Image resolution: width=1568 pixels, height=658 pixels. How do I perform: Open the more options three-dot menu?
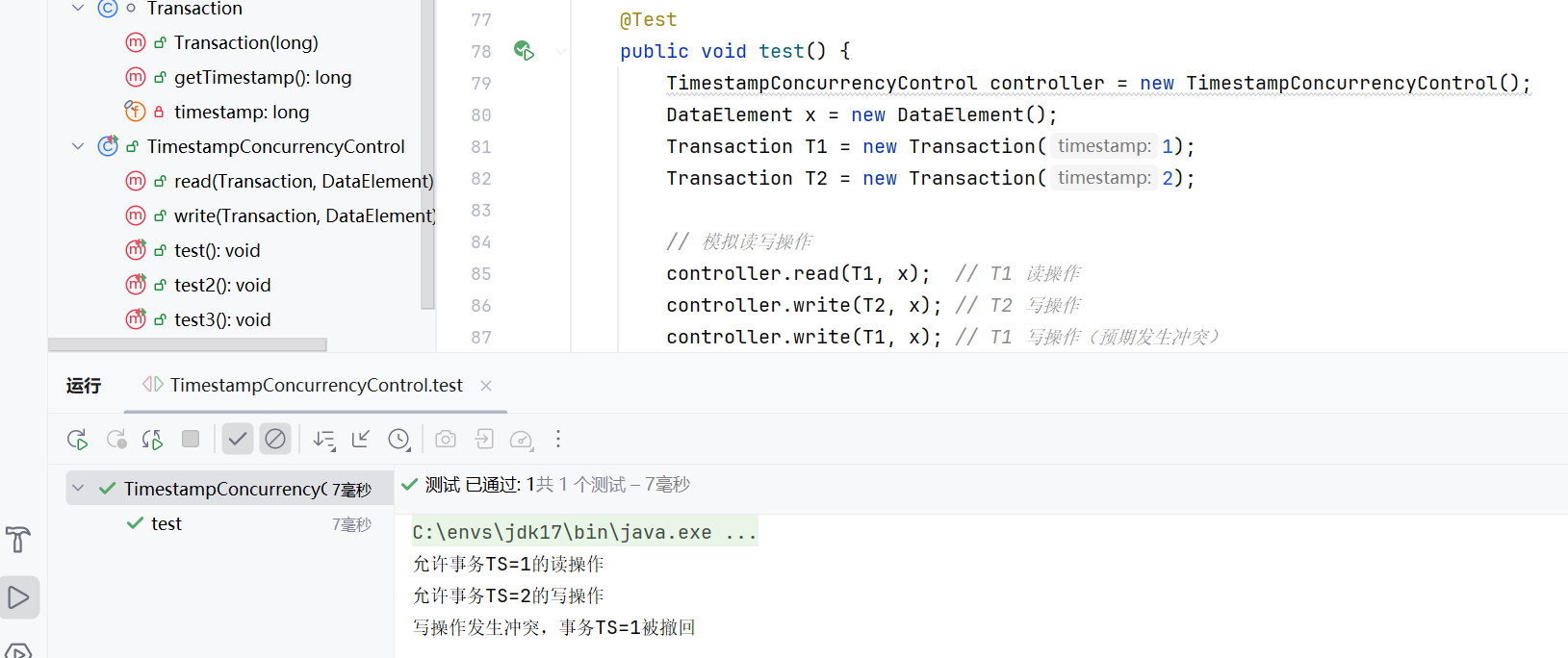point(558,440)
